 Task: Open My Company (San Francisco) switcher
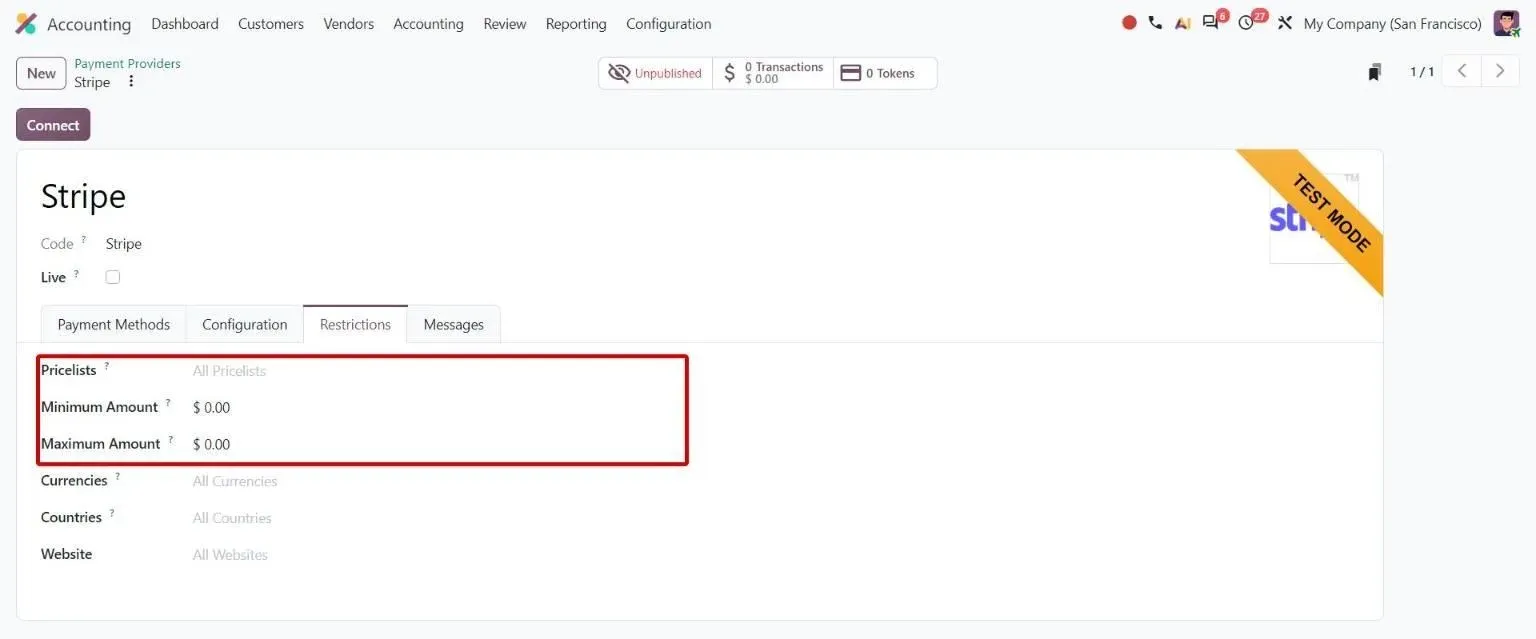point(1393,24)
